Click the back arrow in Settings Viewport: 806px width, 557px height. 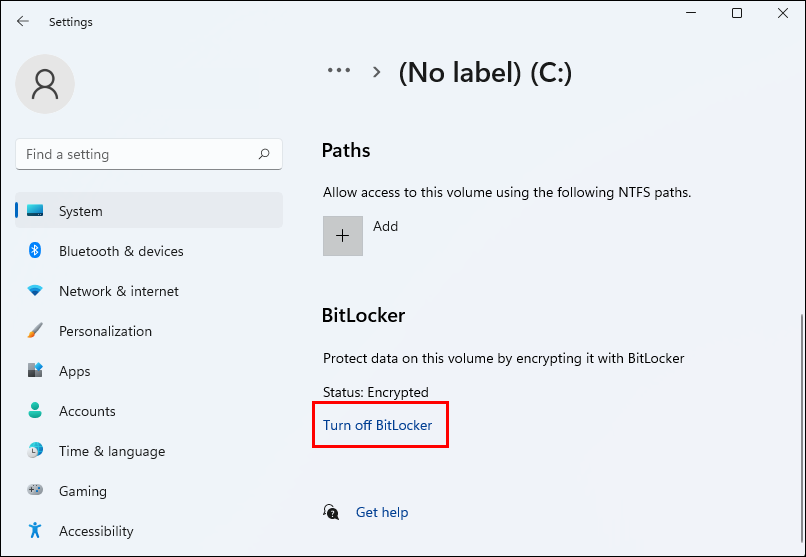click(23, 21)
